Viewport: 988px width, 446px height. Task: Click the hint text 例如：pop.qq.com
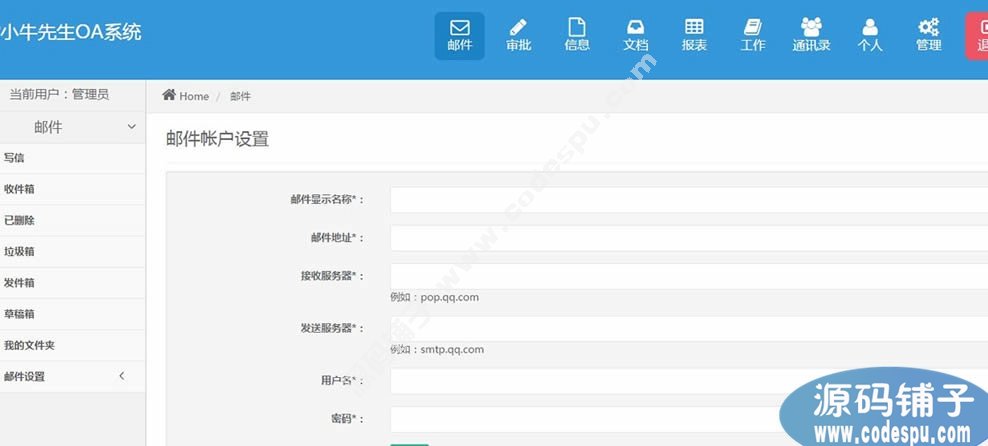(x=435, y=297)
